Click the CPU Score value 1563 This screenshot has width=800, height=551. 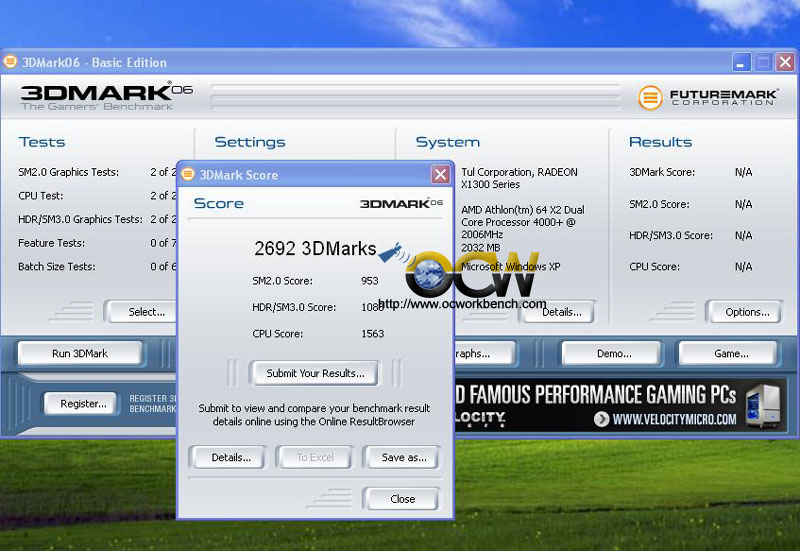pos(372,334)
